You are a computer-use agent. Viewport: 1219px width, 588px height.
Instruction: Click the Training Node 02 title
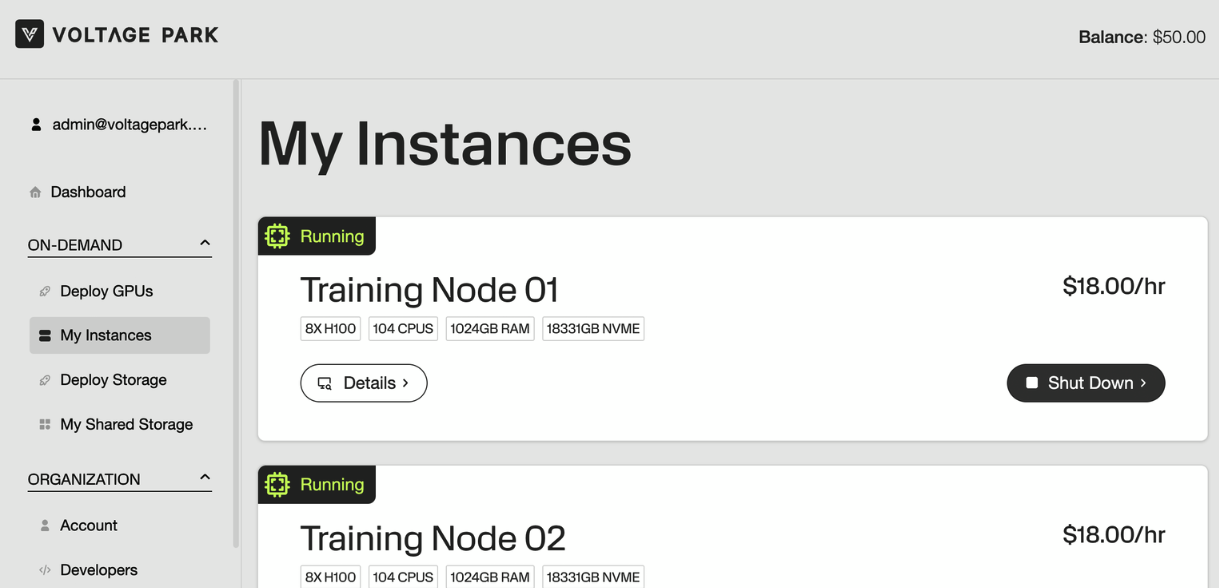click(x=432, y=538)
